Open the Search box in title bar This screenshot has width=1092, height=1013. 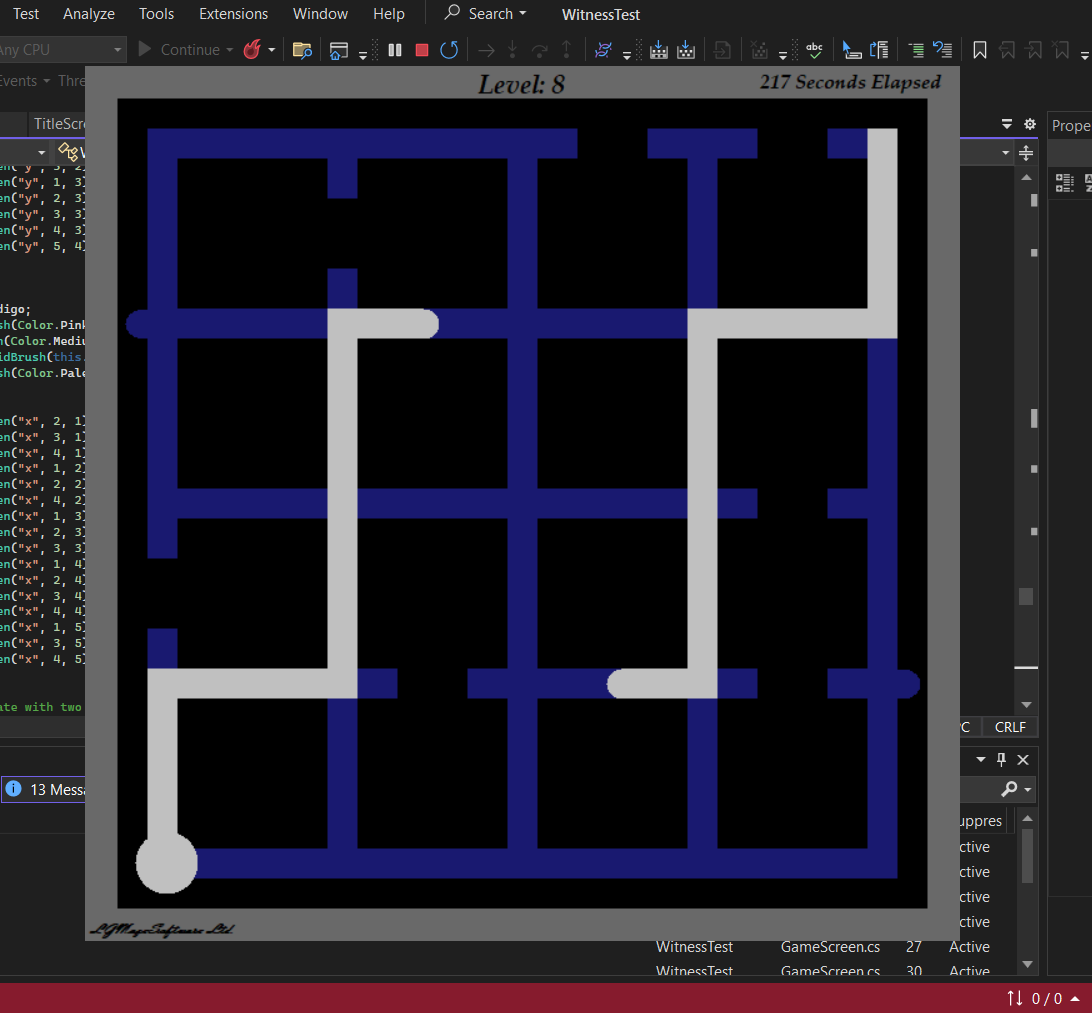tap(485, 13)
